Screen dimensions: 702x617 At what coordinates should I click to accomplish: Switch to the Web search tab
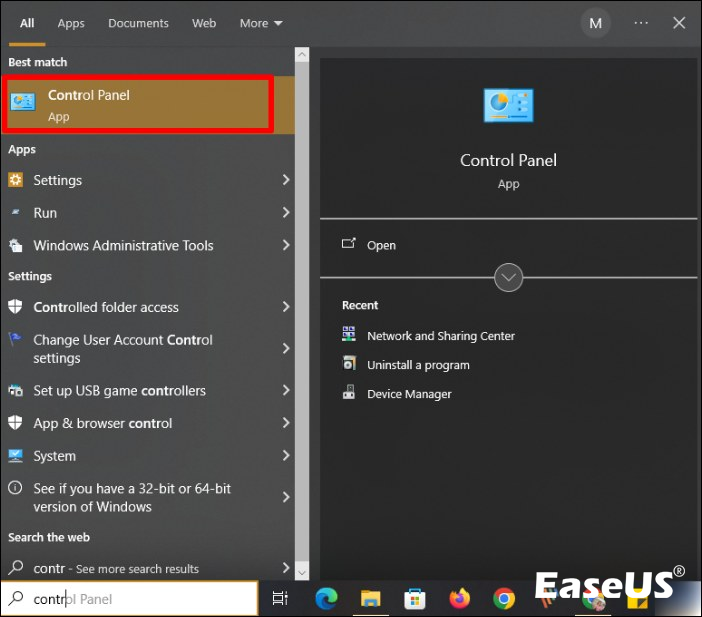[x=204, y=23]
